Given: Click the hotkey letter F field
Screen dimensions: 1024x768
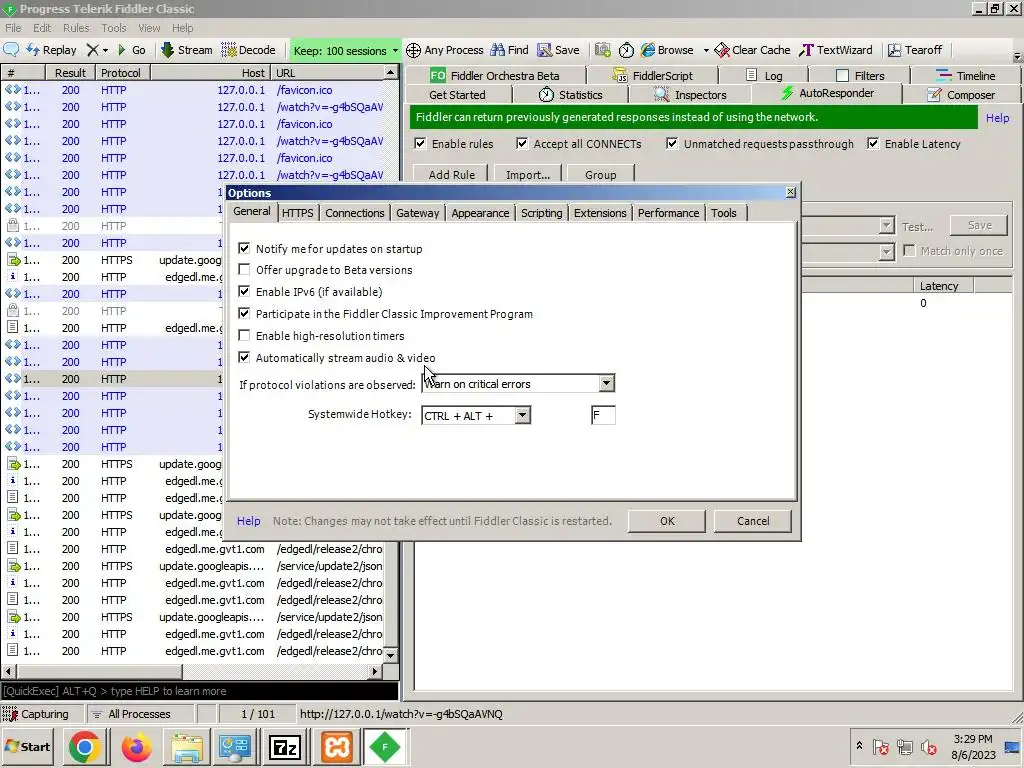Looking at the screenshot, I should coord(603,415).
